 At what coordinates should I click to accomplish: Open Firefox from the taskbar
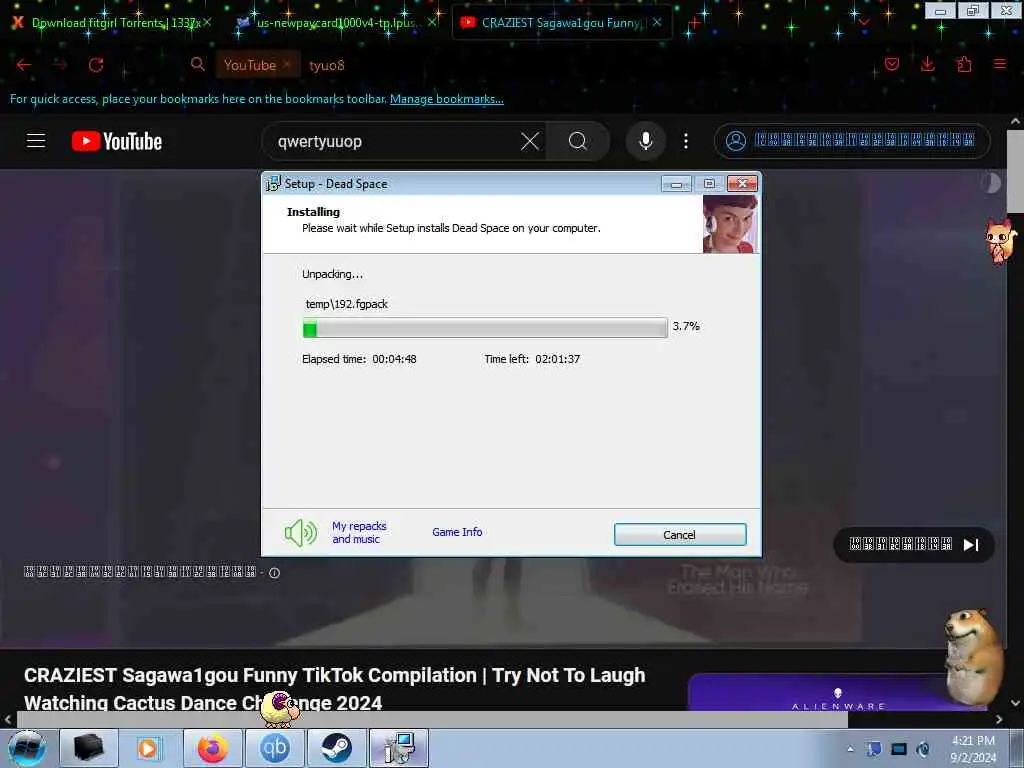click(x=212, y=748)
